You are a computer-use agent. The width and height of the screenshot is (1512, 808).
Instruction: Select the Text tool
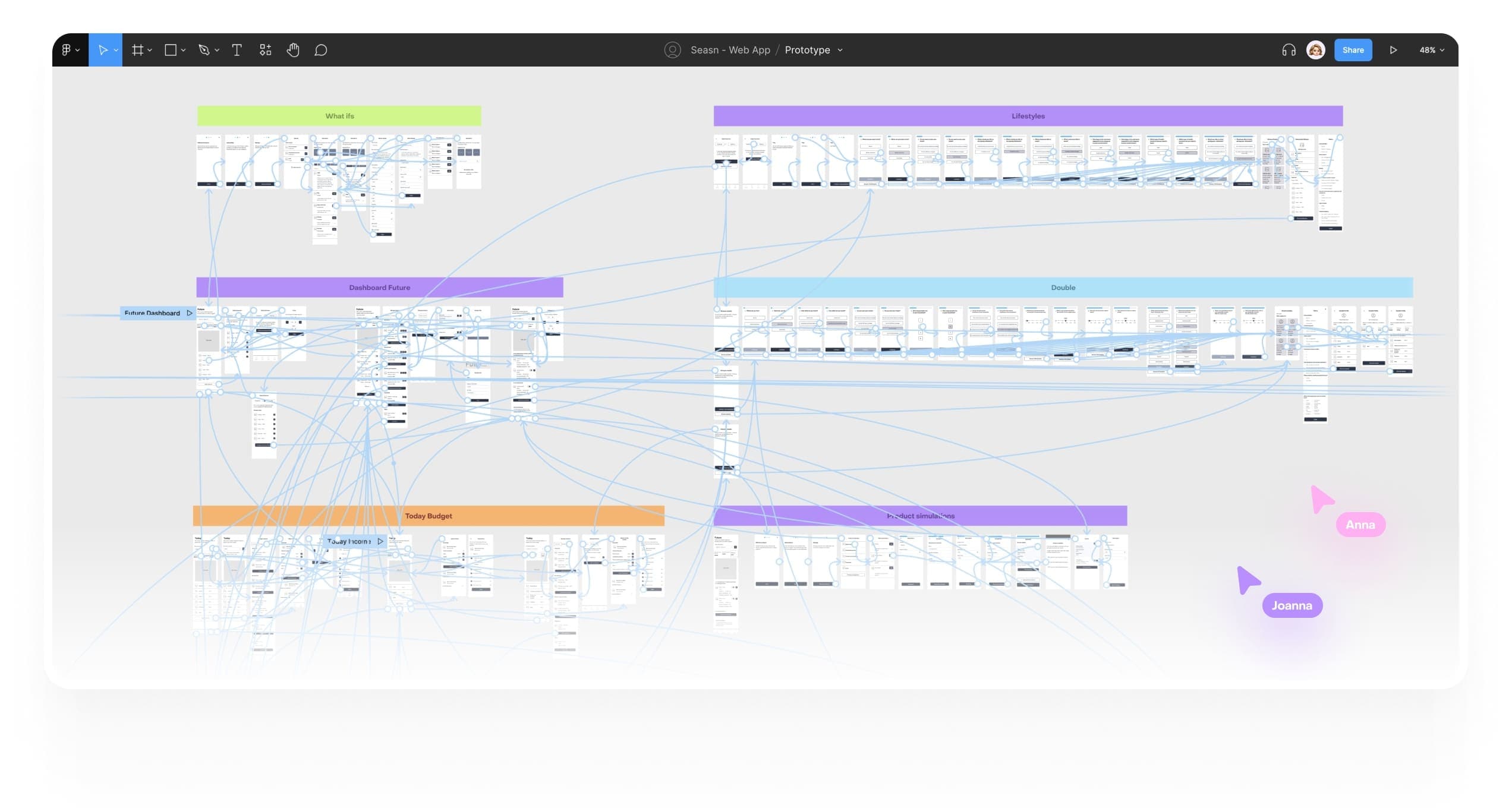click(237, 50)
